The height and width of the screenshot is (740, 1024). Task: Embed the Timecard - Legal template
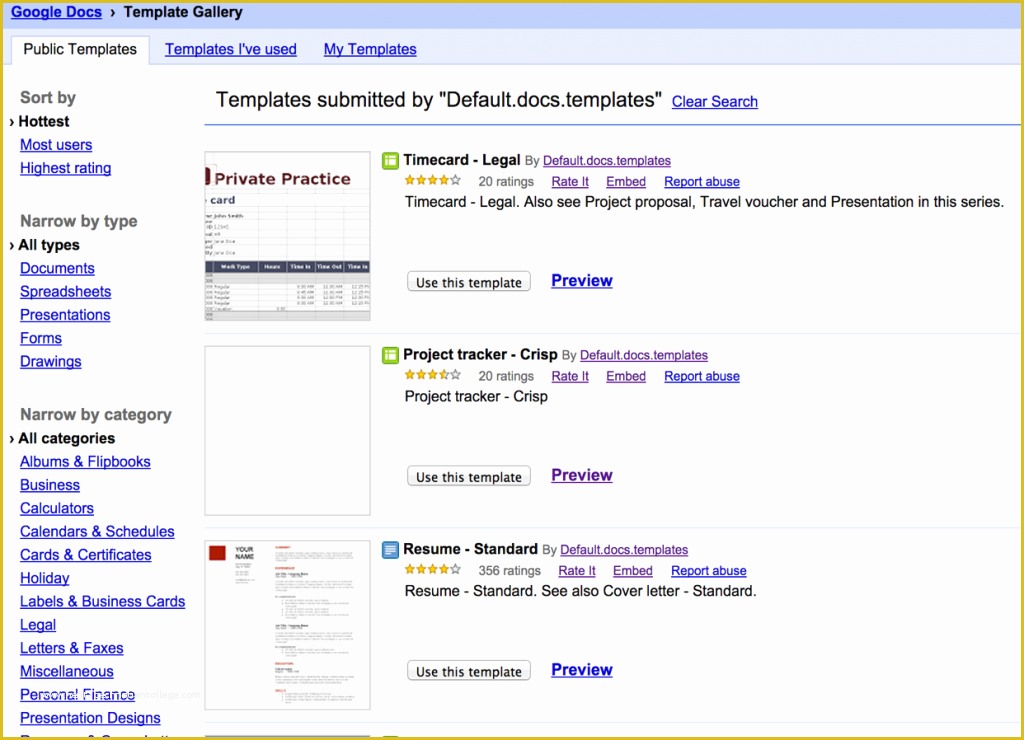(x=626, y=182)
